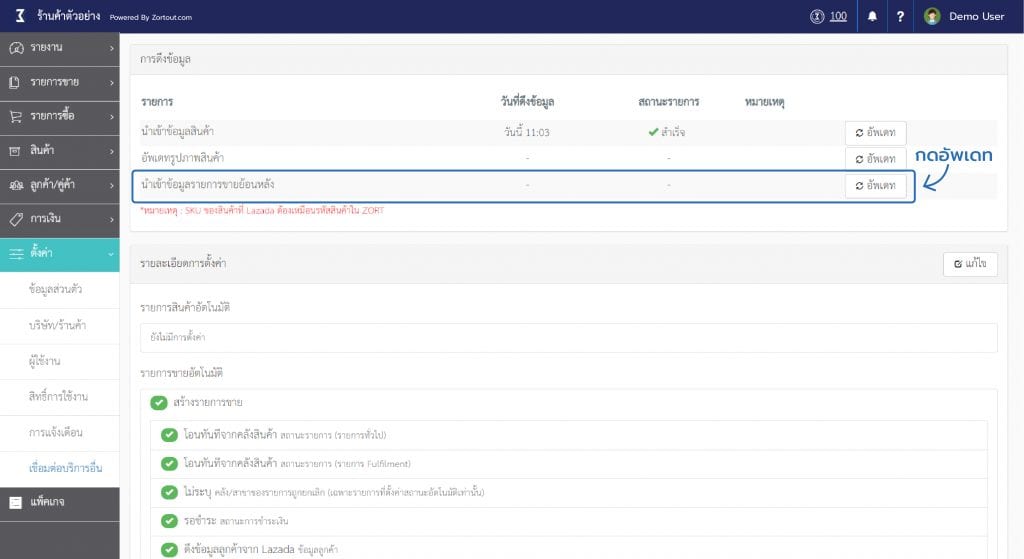Open the help question mark
This screenshot has height=559, width=1024.
(900, 16)
